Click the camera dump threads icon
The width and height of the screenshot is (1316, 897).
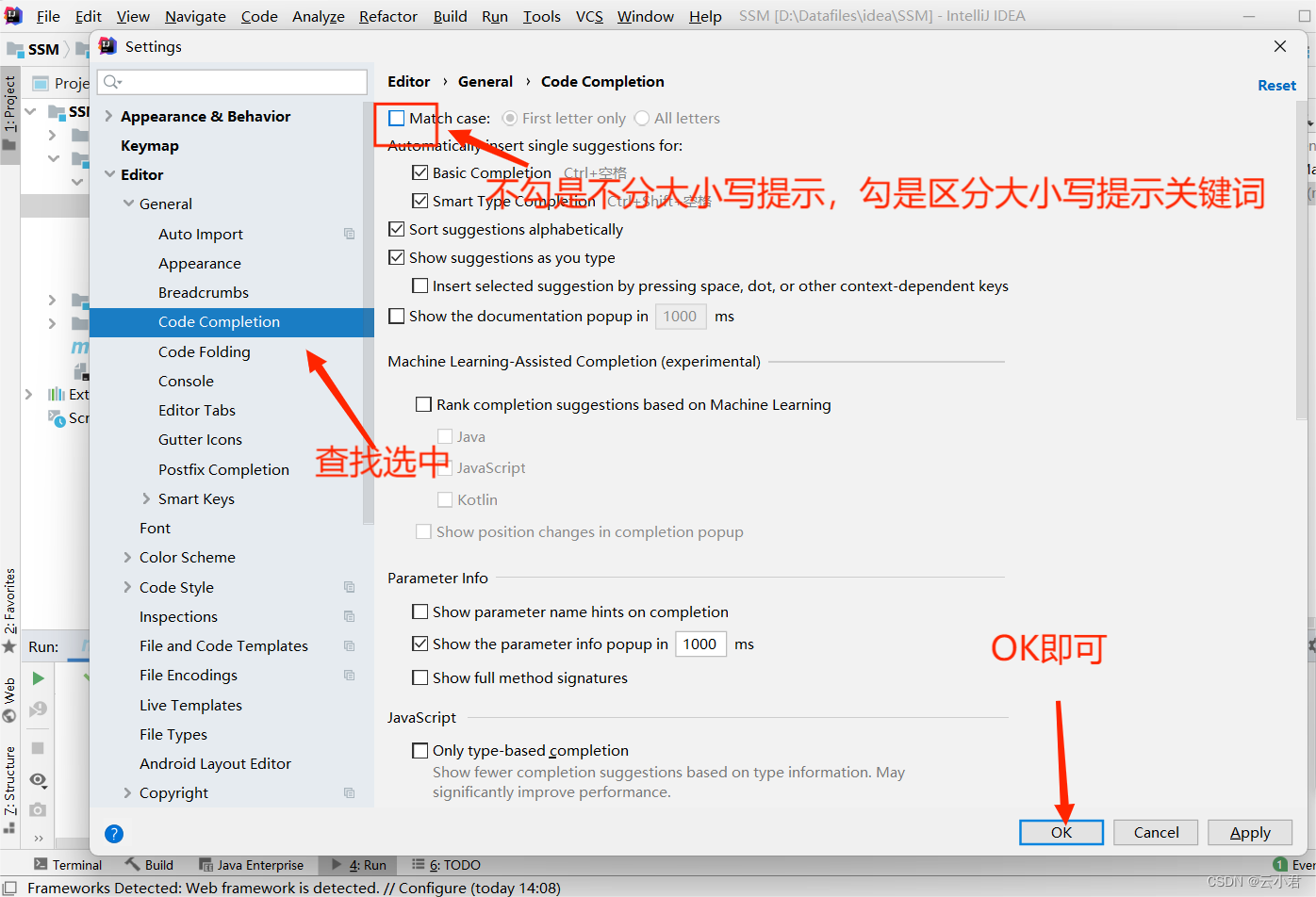click(38, 809)
